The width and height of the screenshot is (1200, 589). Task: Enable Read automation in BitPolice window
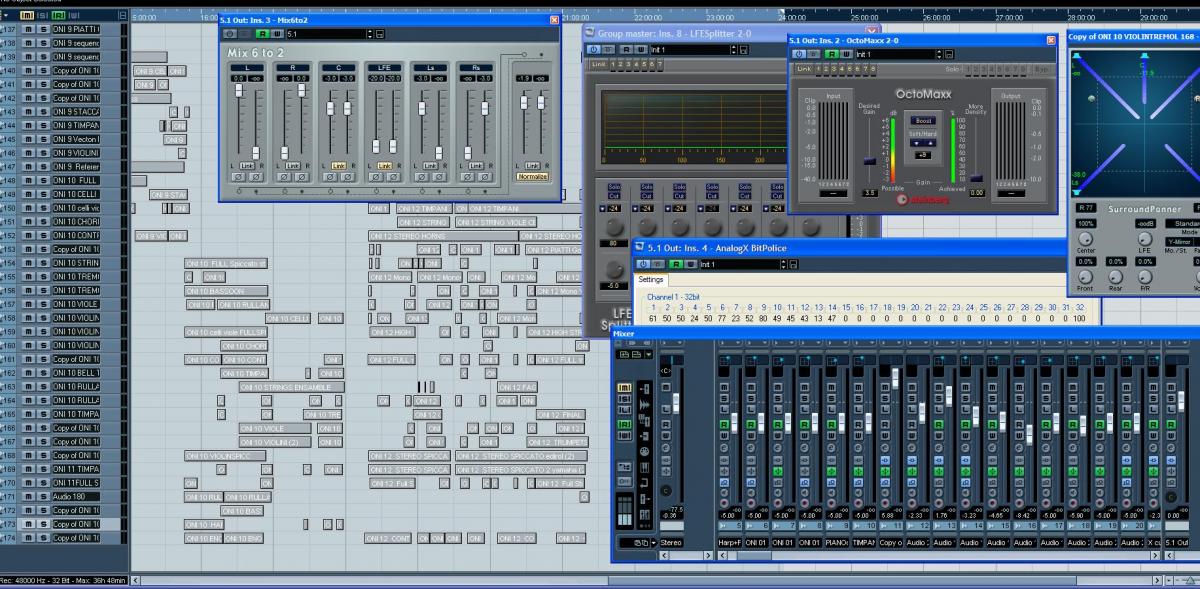pyautogui.click(x=676, y=264)
